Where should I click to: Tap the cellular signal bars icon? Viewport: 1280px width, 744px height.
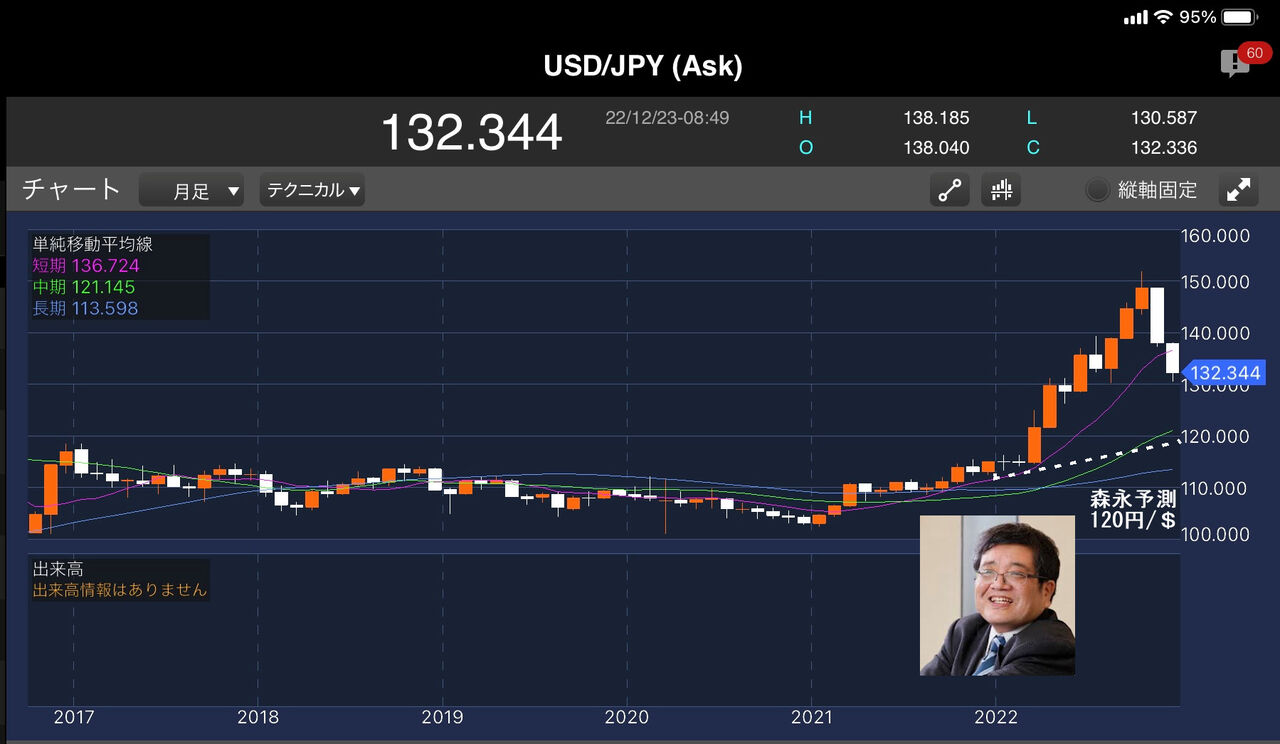pyautogui.click(x=1135, y=18)
